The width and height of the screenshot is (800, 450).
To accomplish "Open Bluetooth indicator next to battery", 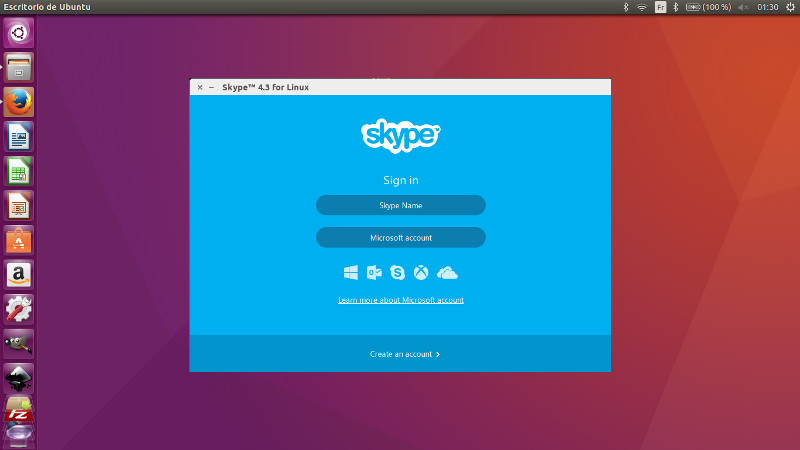I will (x=676, y=7).
